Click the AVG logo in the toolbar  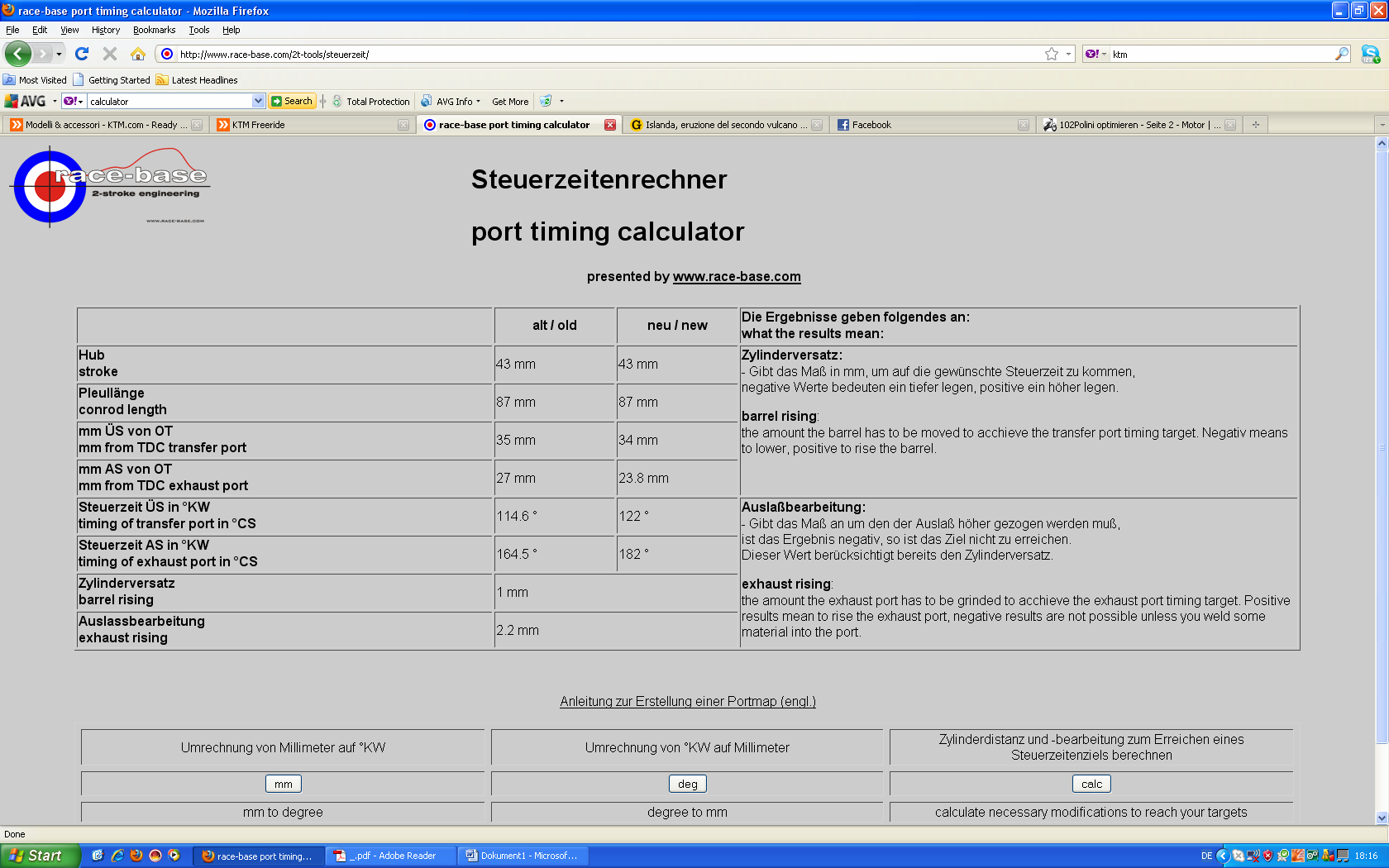tap(26, 101)
